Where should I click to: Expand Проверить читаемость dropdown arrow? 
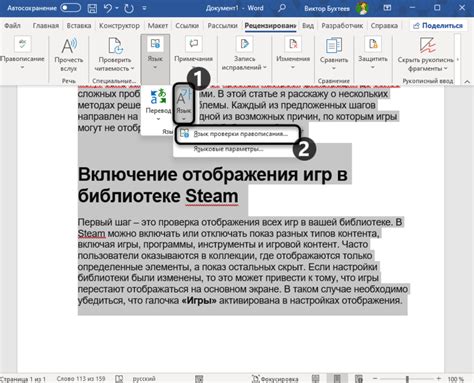pos(132,68)
